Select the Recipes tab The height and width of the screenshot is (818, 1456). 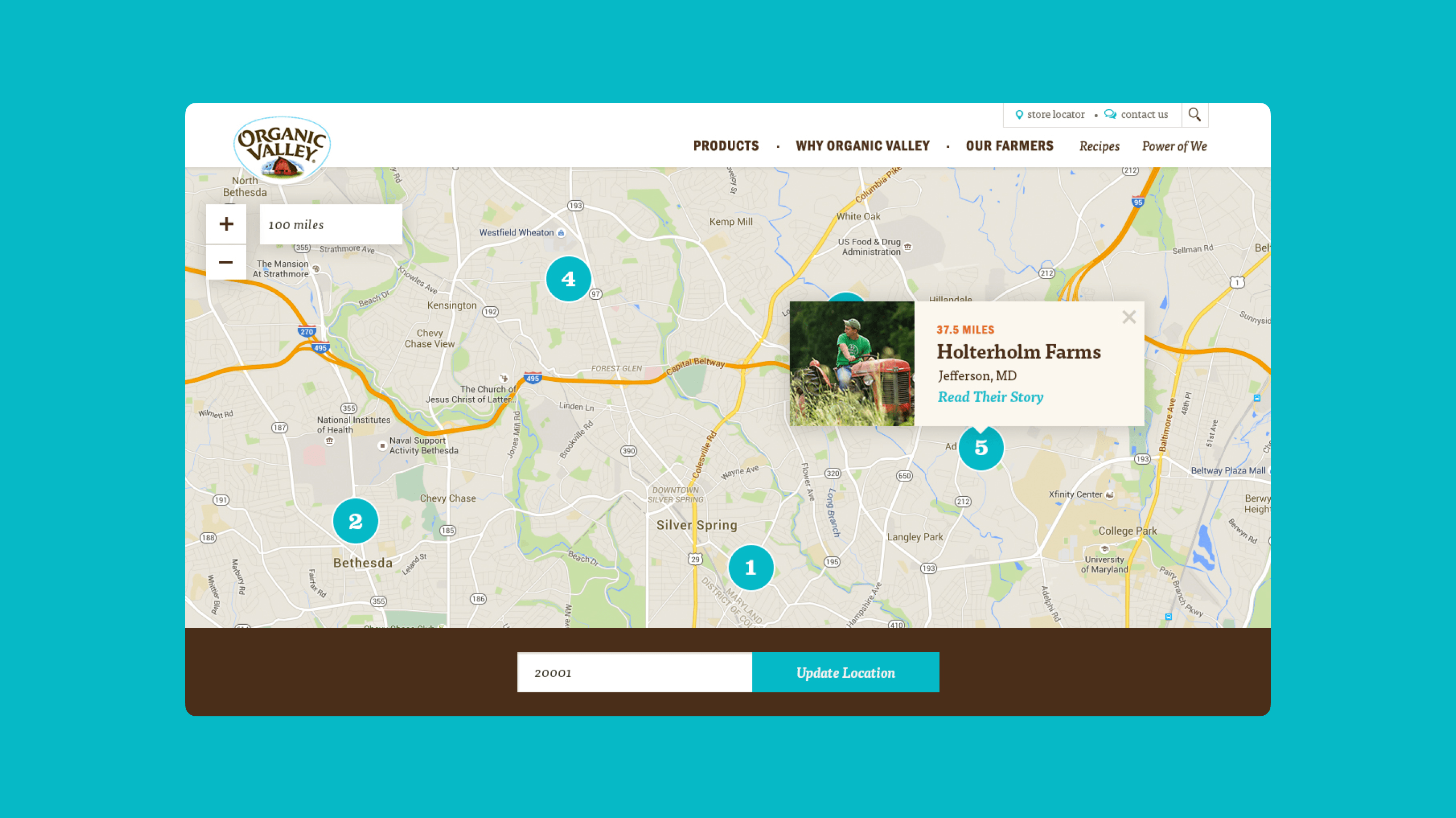click(1100, 146)
